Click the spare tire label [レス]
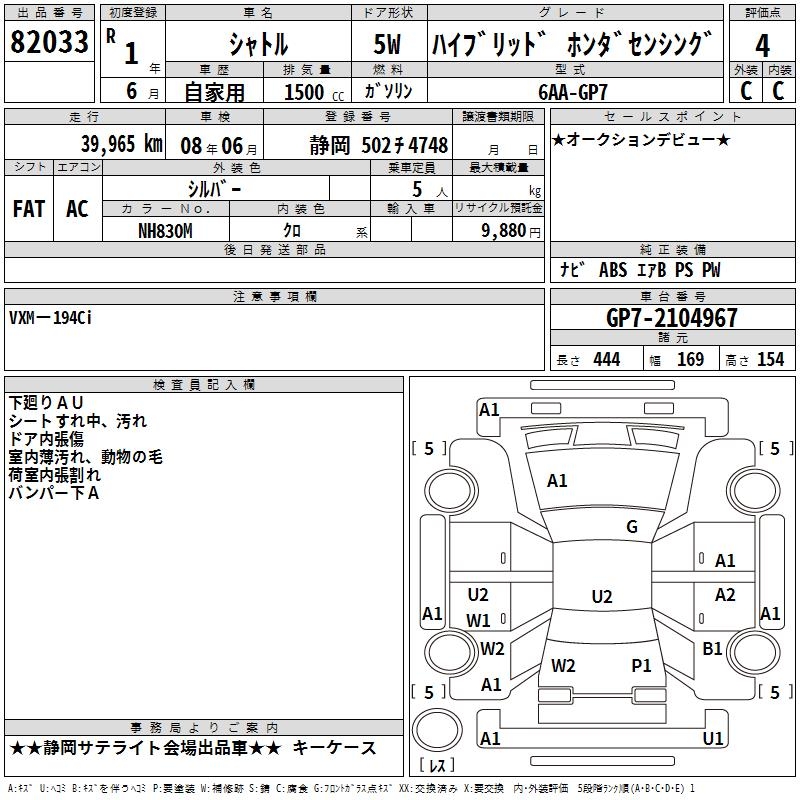The width and height of the screenshot is (800, 800). 437,765
